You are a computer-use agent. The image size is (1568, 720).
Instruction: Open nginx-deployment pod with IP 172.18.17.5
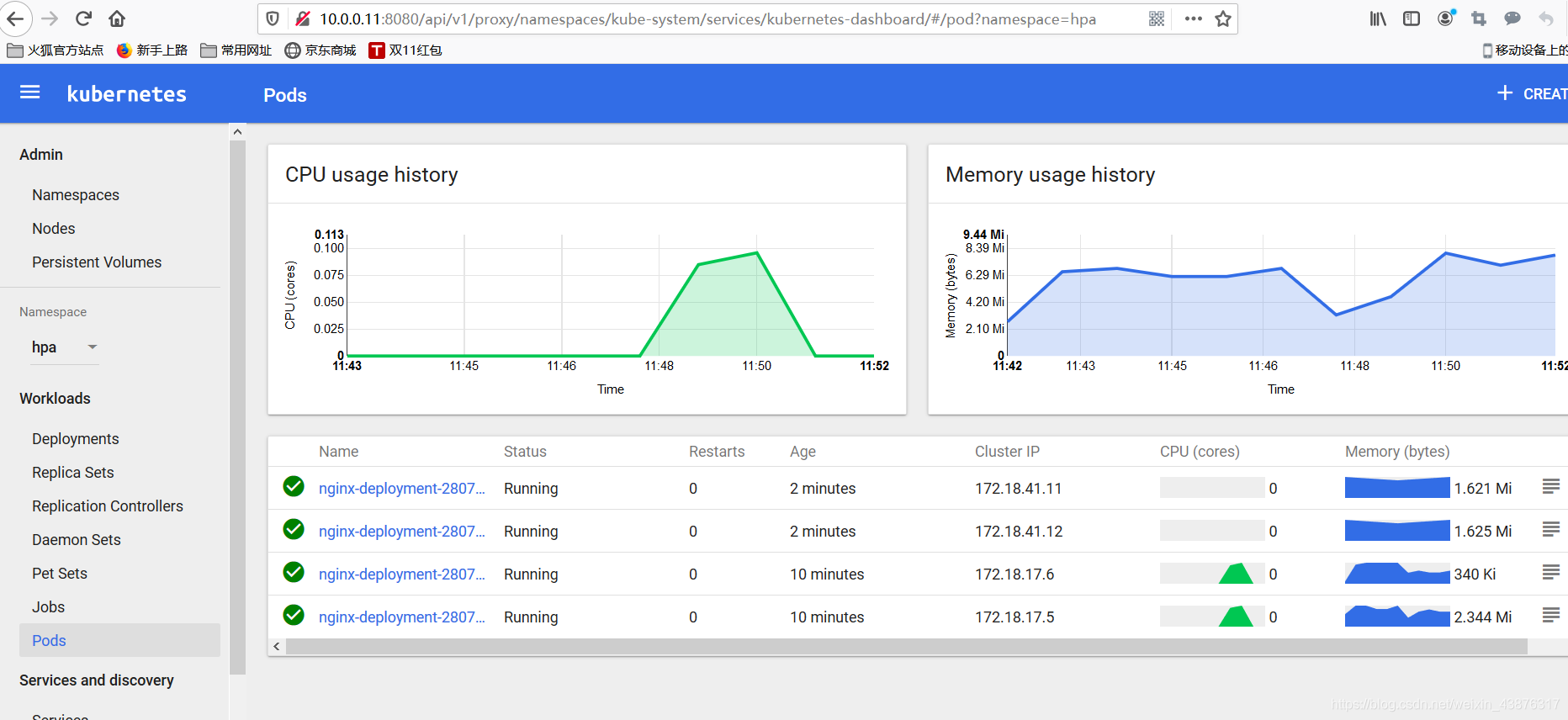[x=402, y=617]
